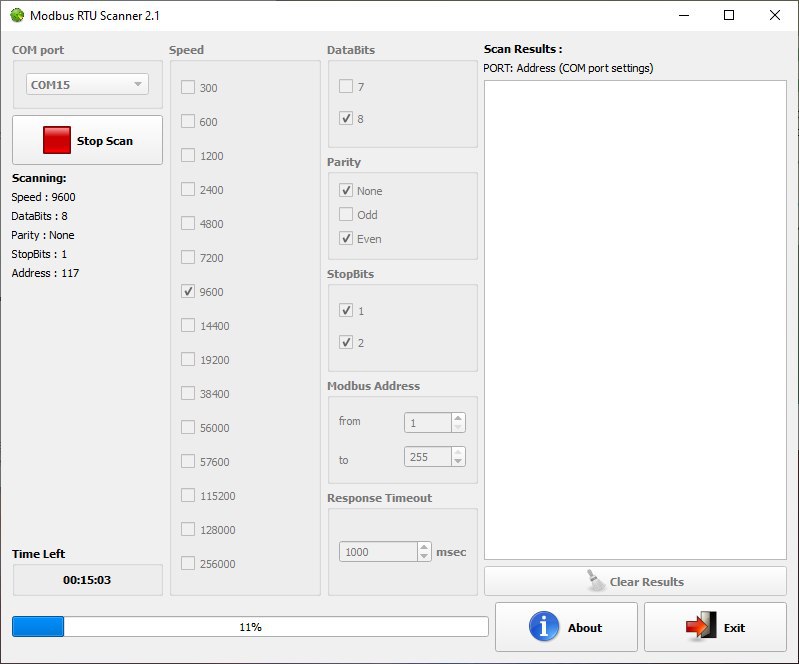Click the Exit button
This screenshot has height=664, width=799.
point(715,627)
